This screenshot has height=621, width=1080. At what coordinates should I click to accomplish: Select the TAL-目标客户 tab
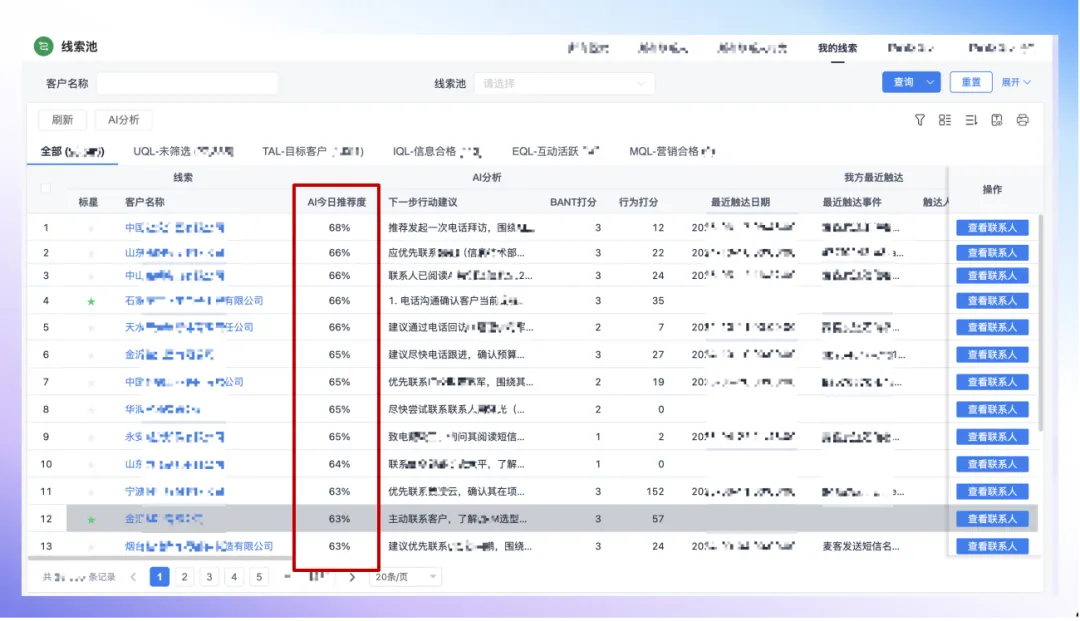click(313, 151)
